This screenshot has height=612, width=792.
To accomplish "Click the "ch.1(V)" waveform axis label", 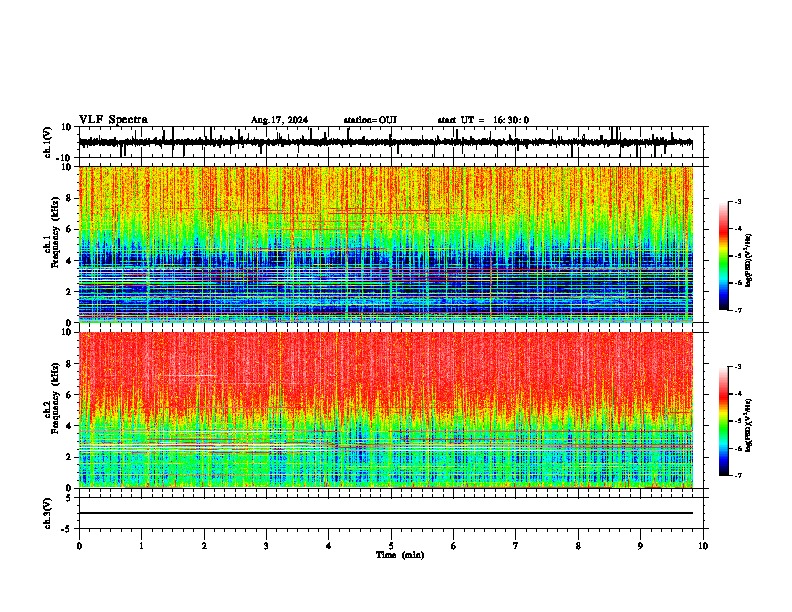I will [x=48, y=142].
